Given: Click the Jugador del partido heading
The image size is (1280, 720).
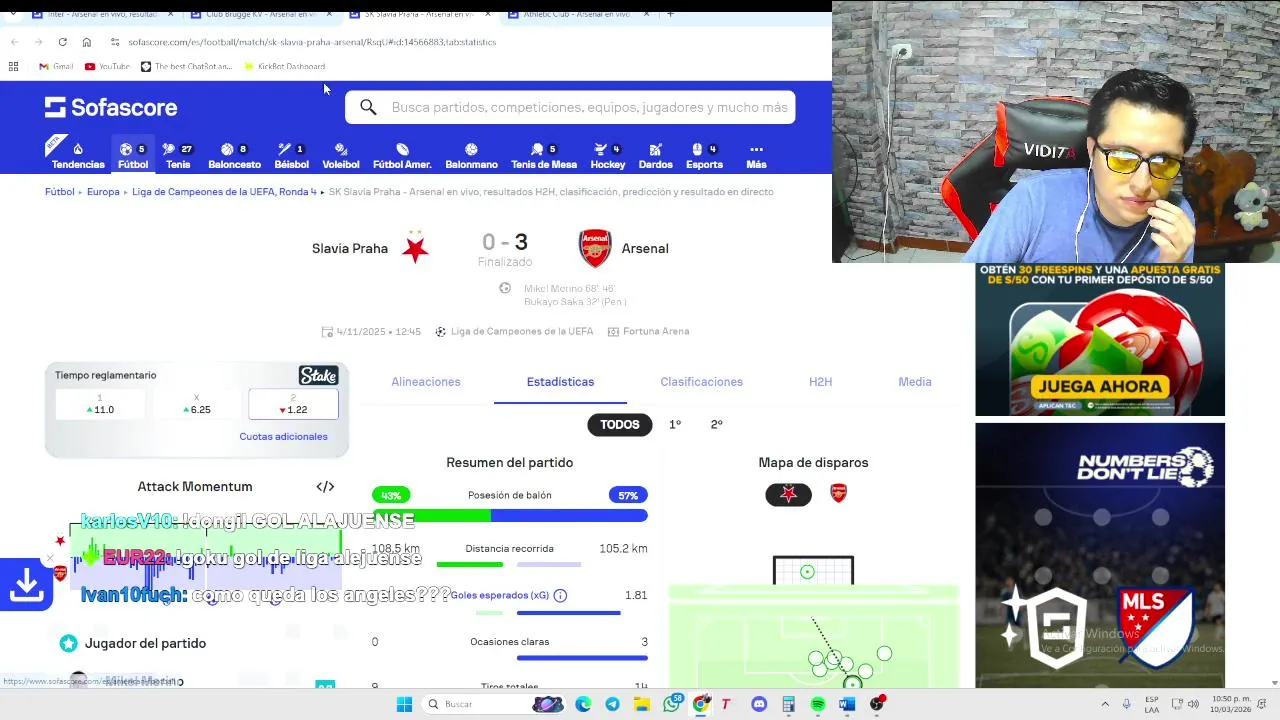Looking at the screenshot, I should tap(145, 643).
